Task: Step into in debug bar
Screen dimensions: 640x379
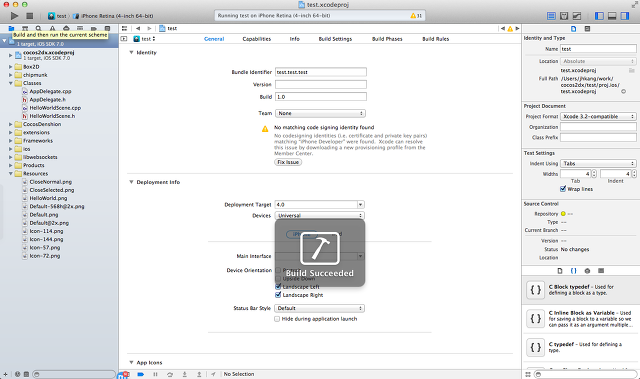Action: tap(184, 374)
